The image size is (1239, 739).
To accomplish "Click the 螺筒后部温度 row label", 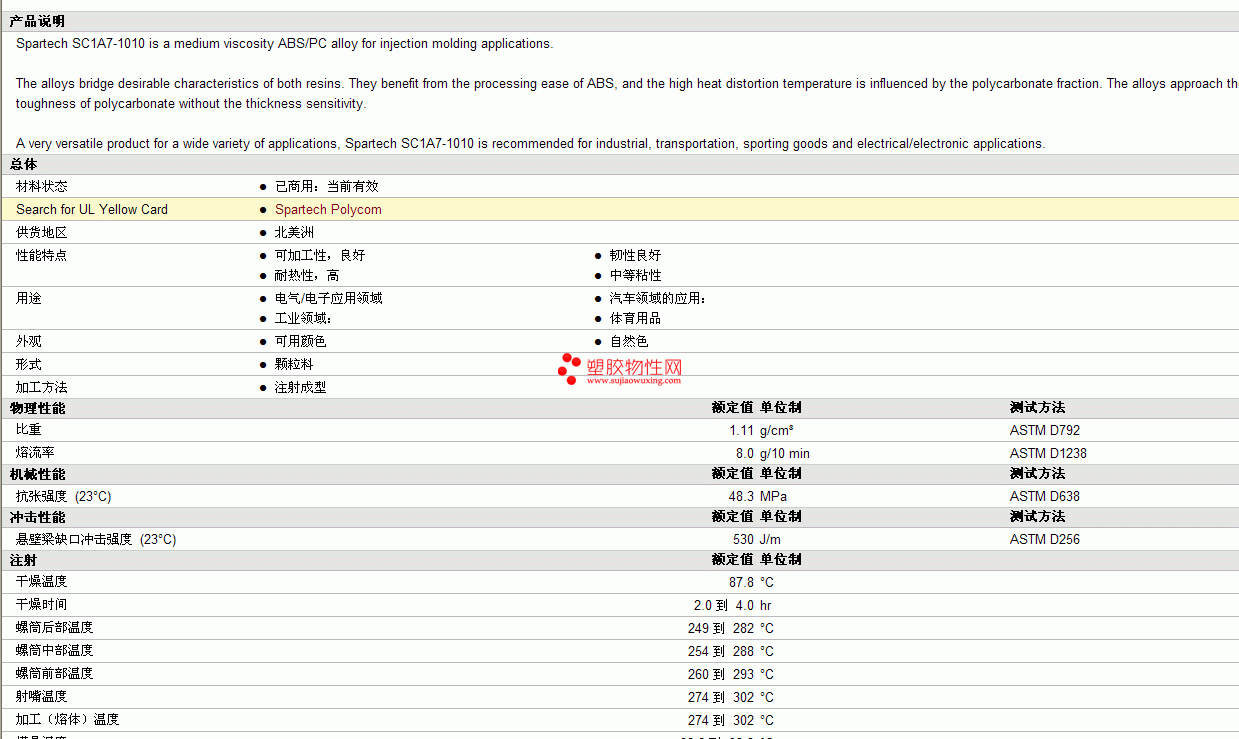I will 55,627.
